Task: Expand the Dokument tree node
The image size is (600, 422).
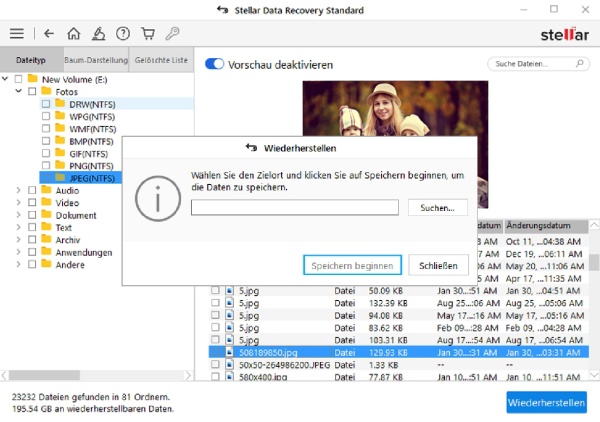Action: (18, 215)
